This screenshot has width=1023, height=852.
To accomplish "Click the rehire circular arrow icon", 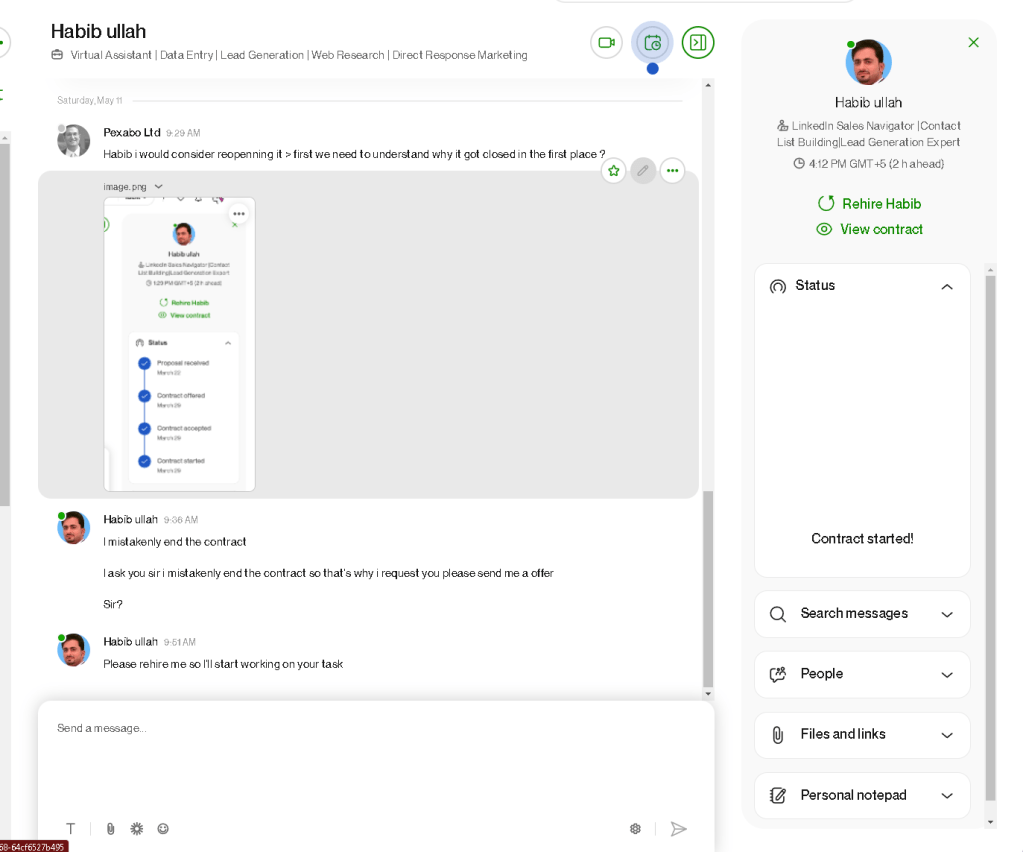I will coord(826,204).
